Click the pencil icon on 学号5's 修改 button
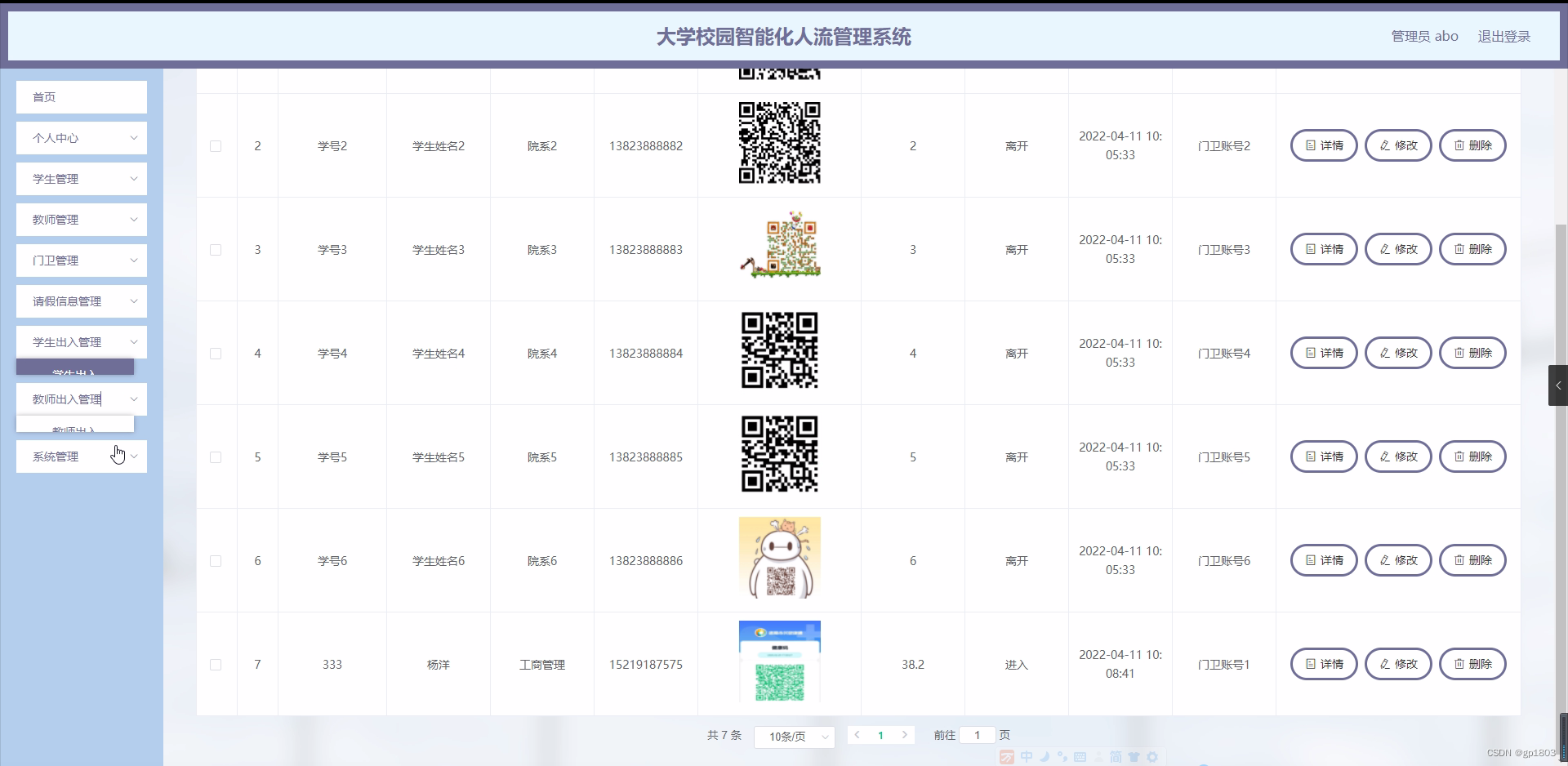Screen dimensions: 1568x766 (x=1383, y=456)
